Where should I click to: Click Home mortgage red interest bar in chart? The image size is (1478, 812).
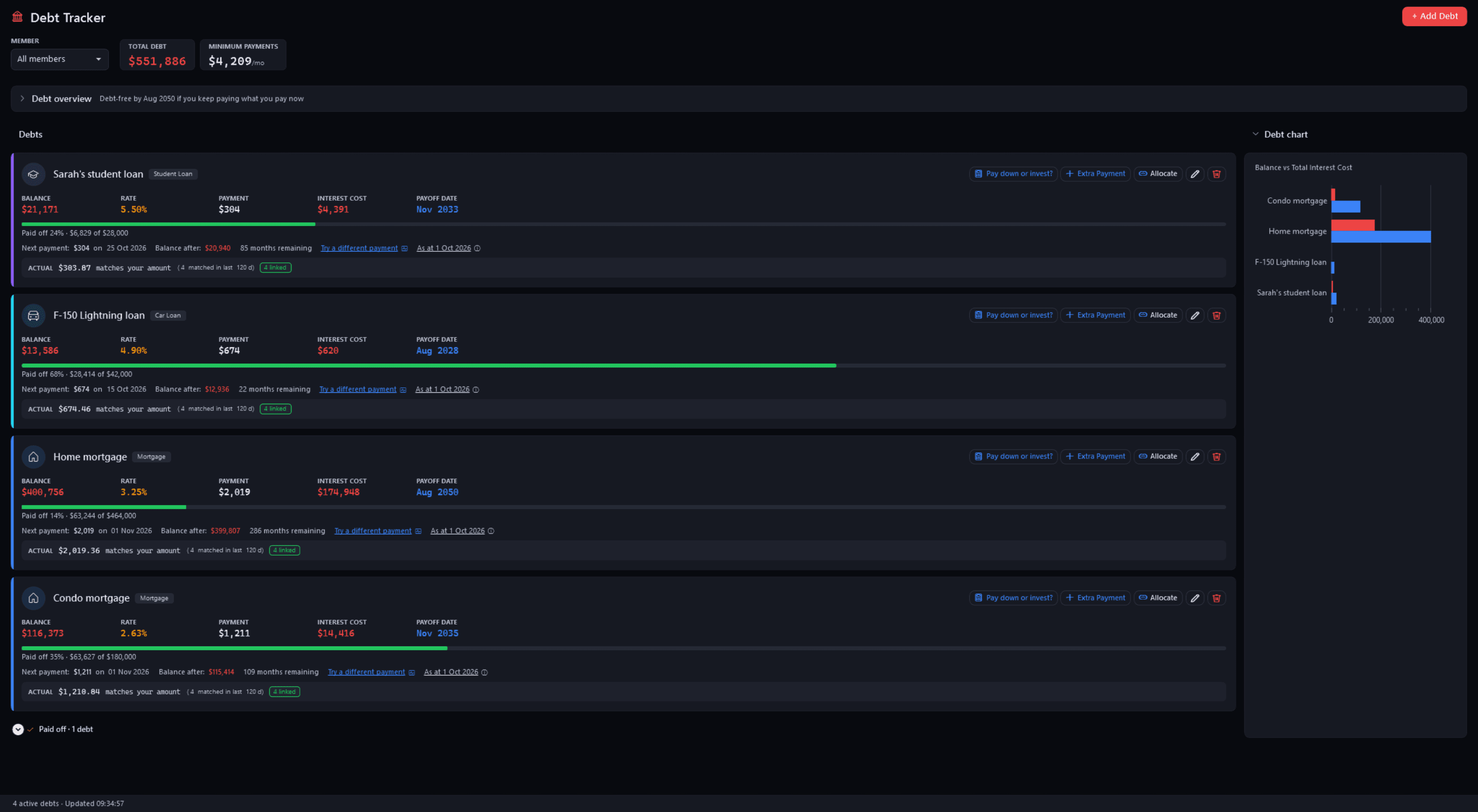coord(1352,225)
